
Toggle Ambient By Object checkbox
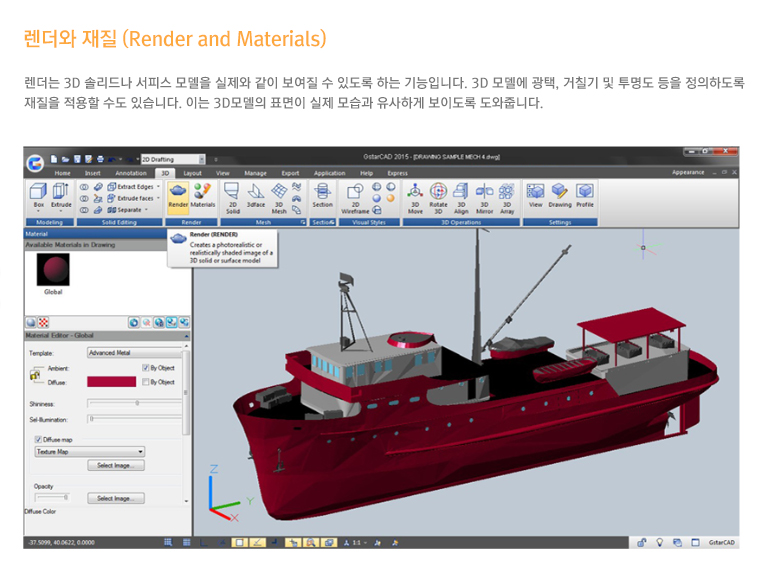pyautogui.click(x=146, y=368)
